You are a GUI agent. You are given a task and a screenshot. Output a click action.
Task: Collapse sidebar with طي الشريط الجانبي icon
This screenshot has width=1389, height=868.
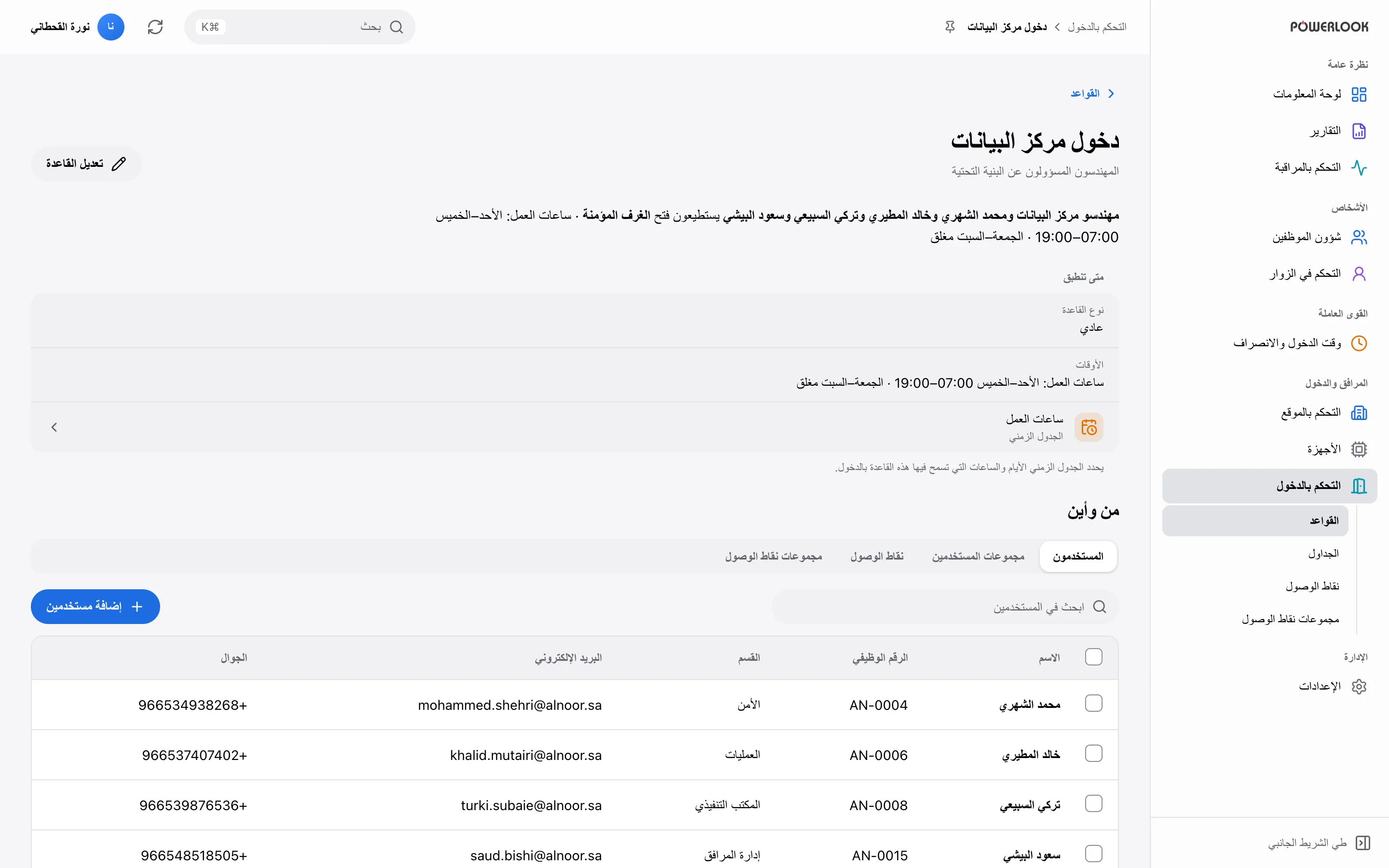(x=1362, y=843)
